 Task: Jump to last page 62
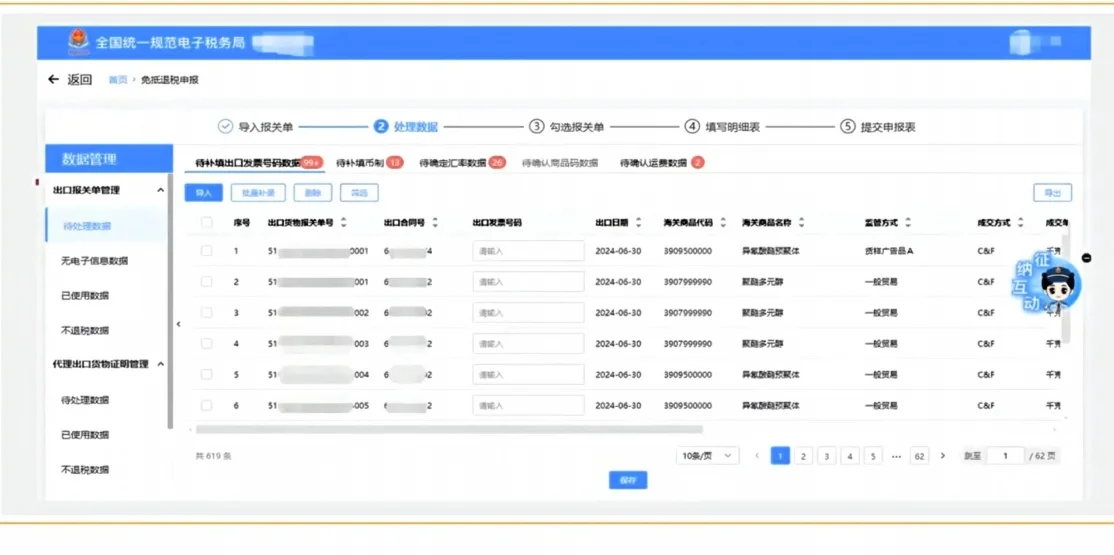919,456
